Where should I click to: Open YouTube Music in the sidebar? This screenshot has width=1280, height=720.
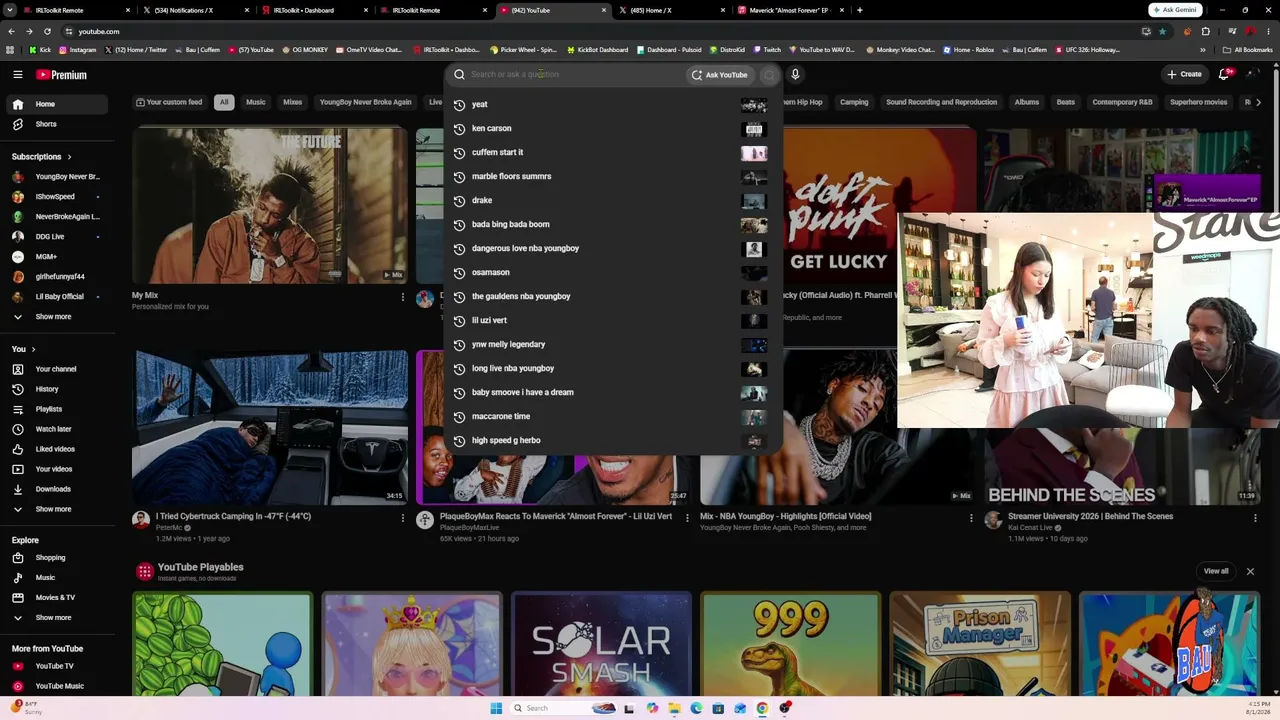click(x=57, y=686)
